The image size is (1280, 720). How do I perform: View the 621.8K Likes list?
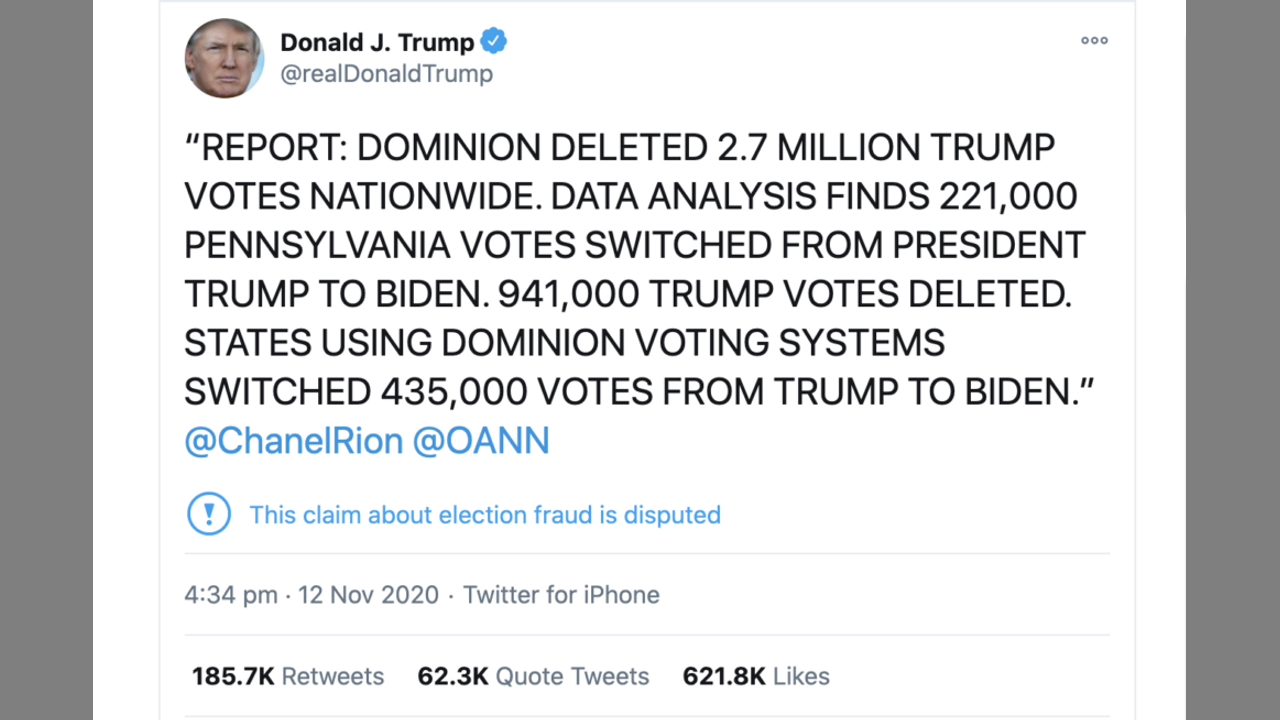click(x=756, y=676)
